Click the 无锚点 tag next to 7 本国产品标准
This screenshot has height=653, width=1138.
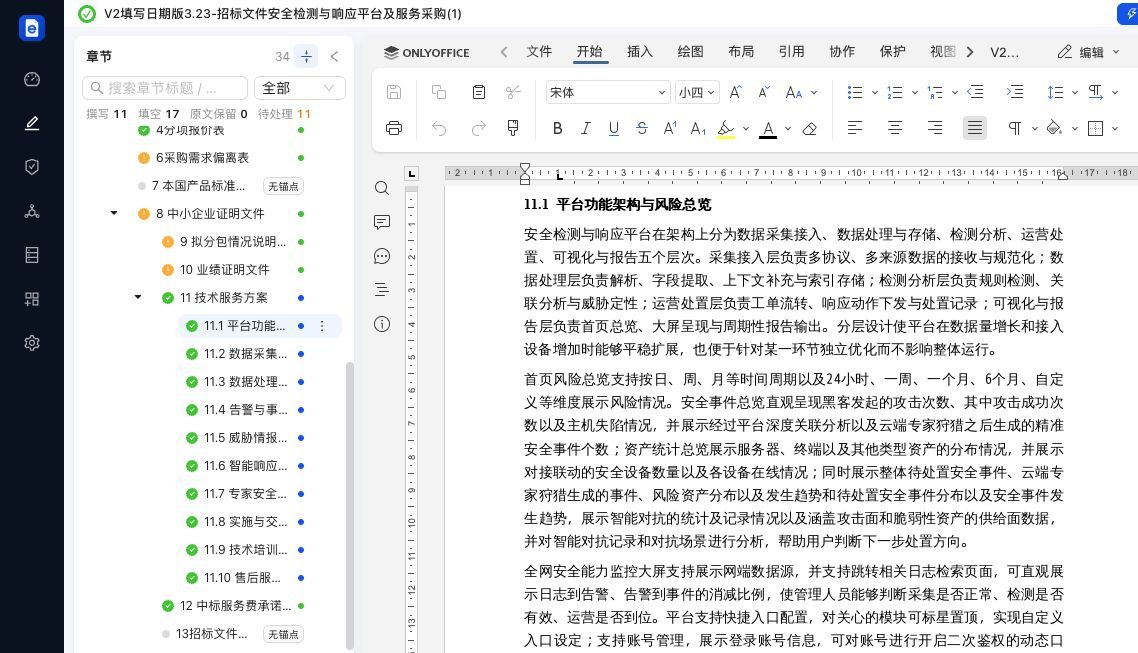tap(283, 186)
